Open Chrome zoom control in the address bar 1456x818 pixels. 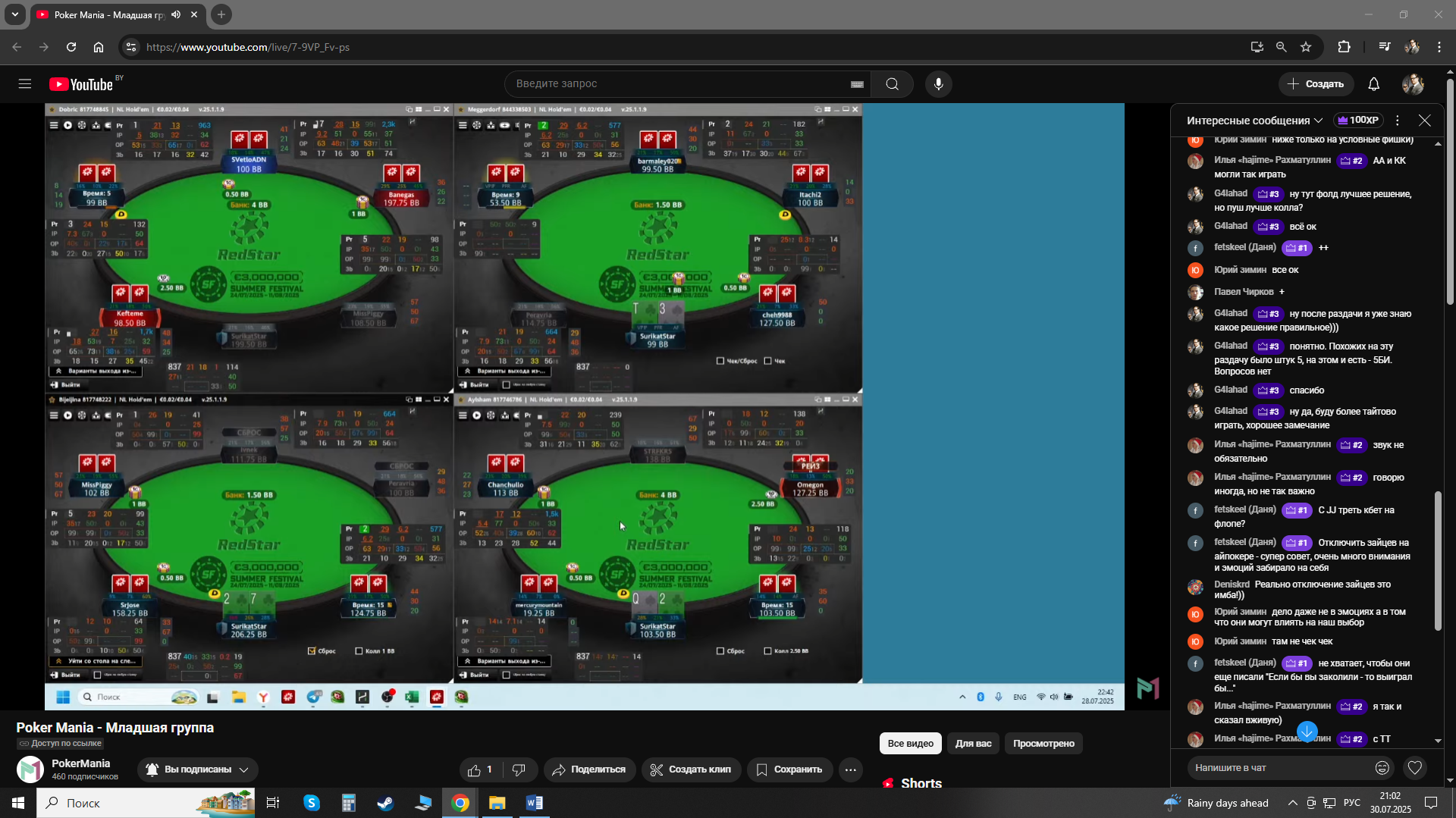click(x=1282, y=47)
